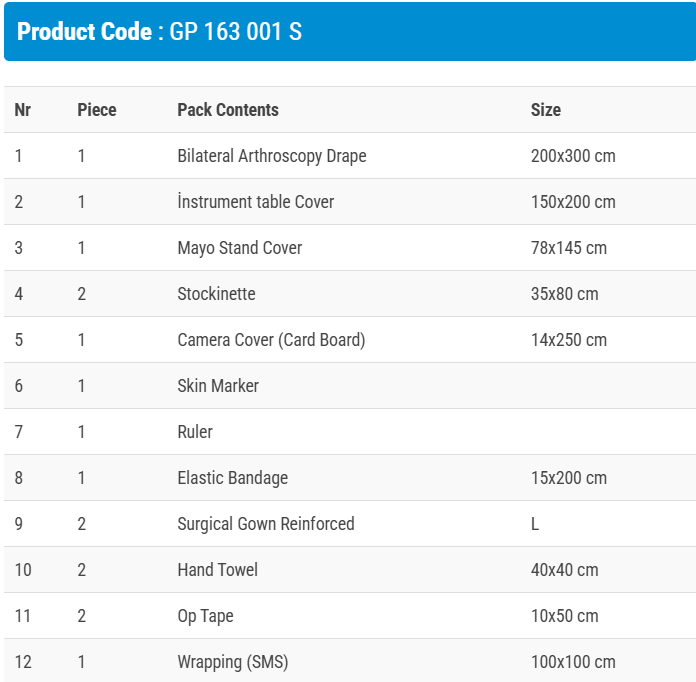The image size is (696, 682).
Task: Select the Hand Towel entry
Action: click(218, 570)
